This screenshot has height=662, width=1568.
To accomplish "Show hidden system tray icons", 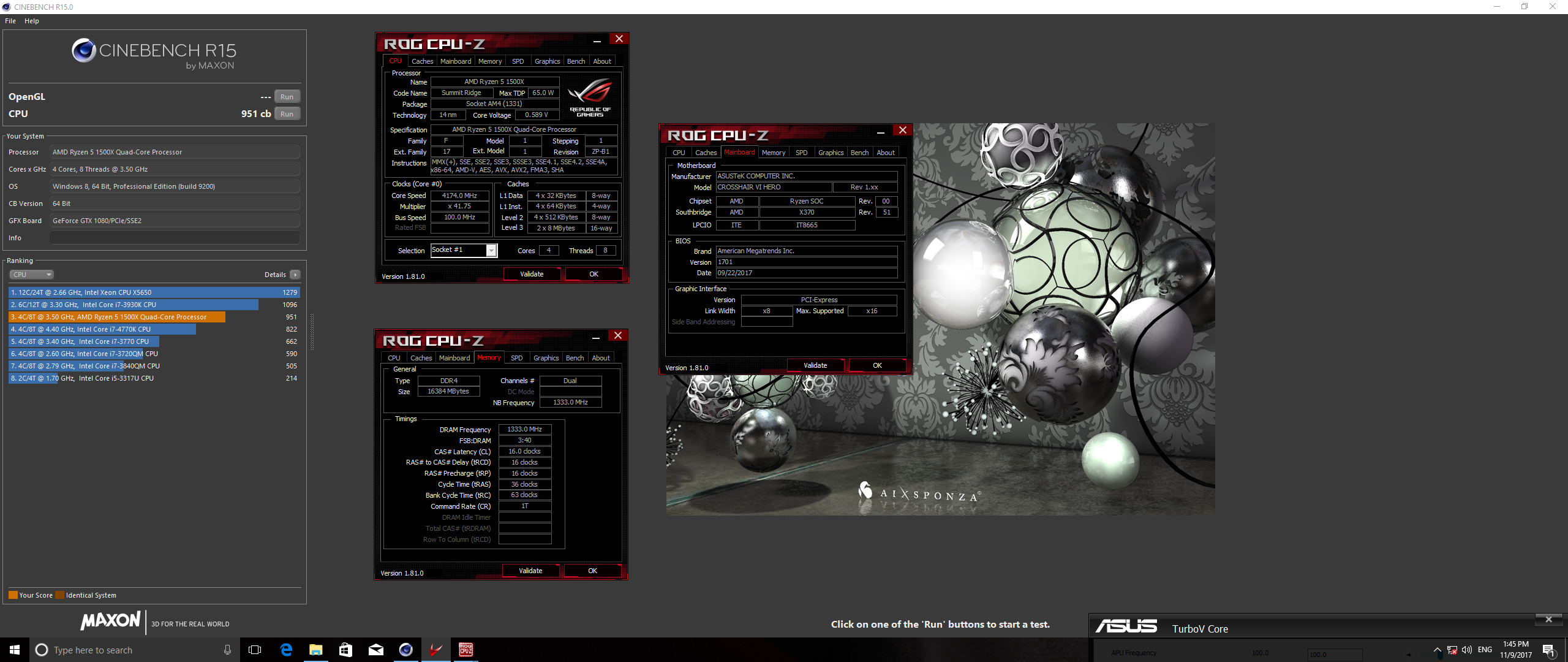I will (1437, 650).
